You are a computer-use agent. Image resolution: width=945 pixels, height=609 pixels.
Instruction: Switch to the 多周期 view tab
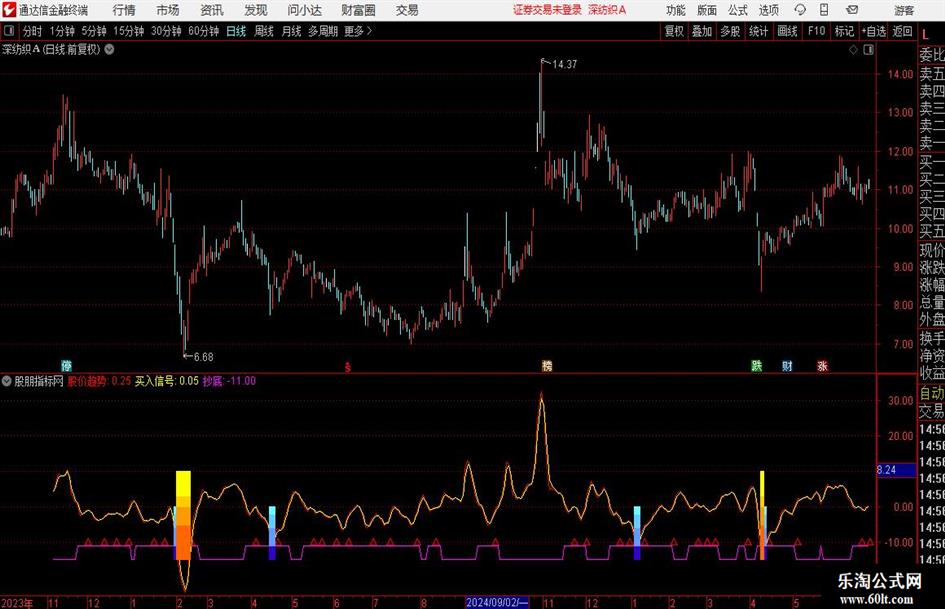pyautogui.click(x=322, y=31)
